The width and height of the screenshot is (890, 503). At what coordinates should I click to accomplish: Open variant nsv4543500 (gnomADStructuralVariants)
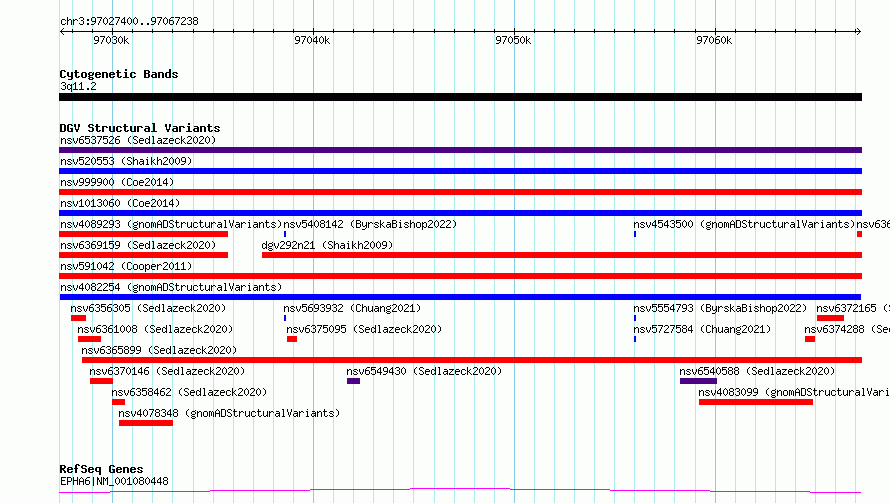(744, 224)
